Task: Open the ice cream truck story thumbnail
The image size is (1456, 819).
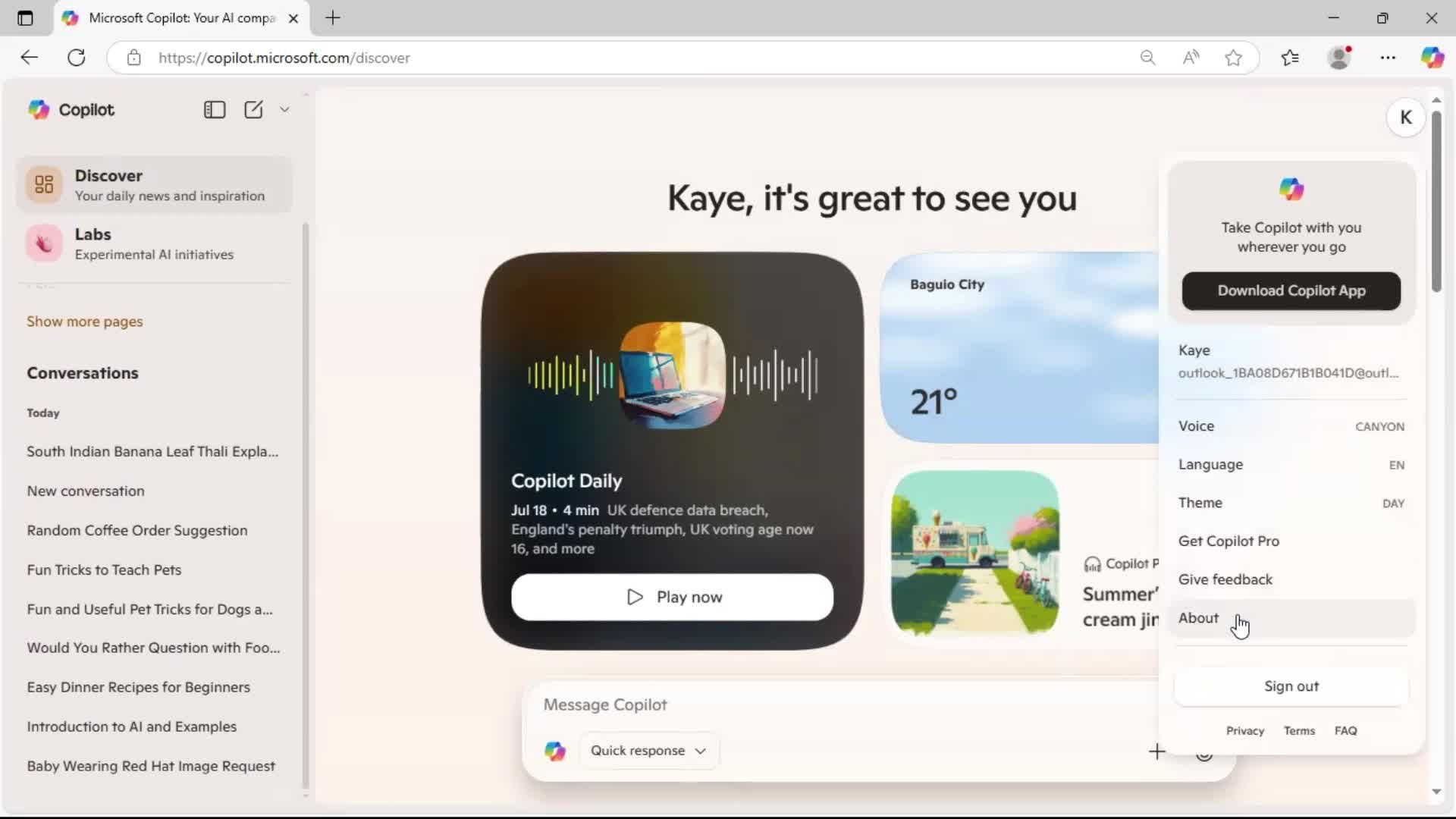Action: coord(975,552)
